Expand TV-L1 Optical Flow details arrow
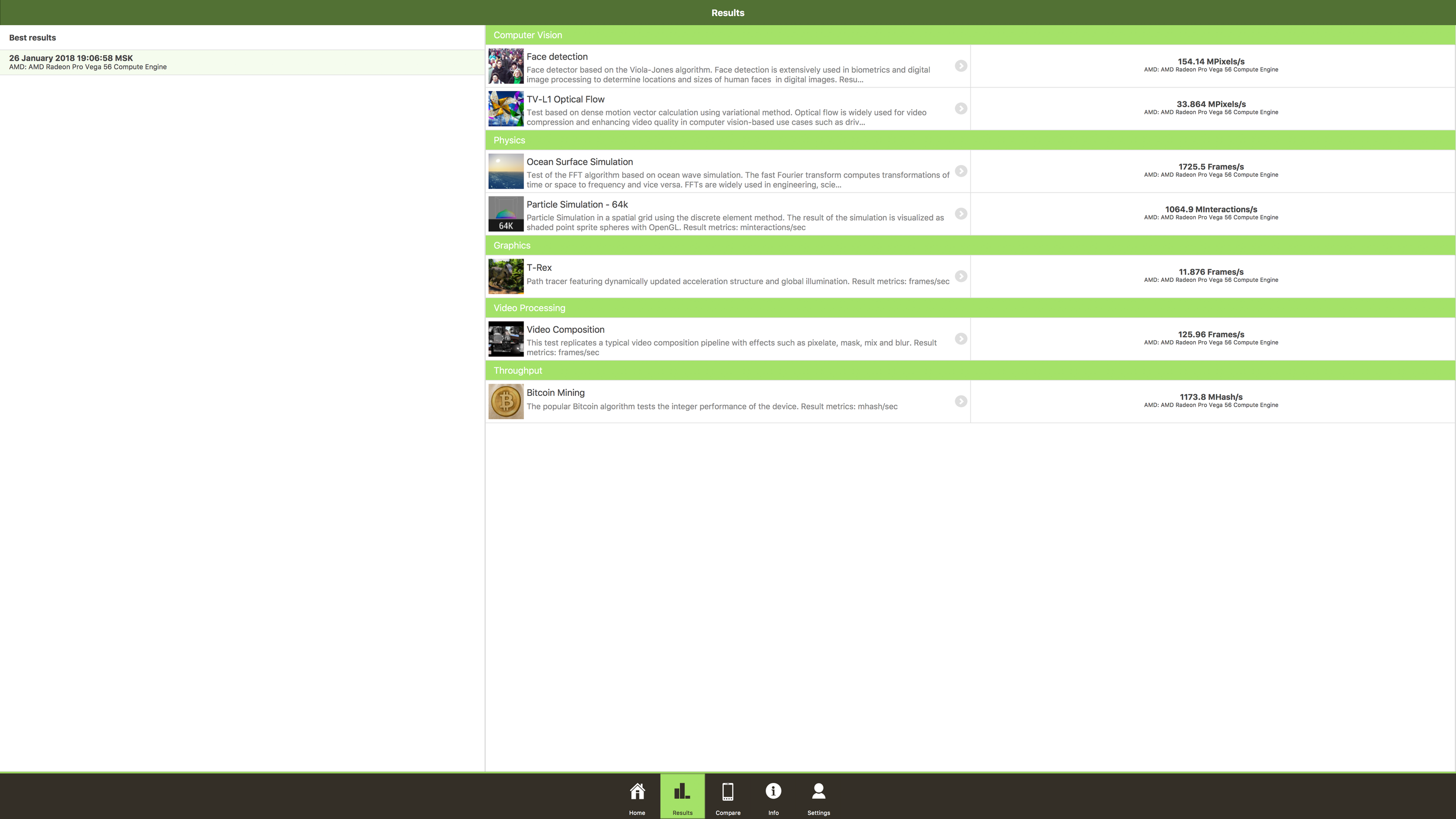This screenshot has height=819, width=1456. [961, 109]
